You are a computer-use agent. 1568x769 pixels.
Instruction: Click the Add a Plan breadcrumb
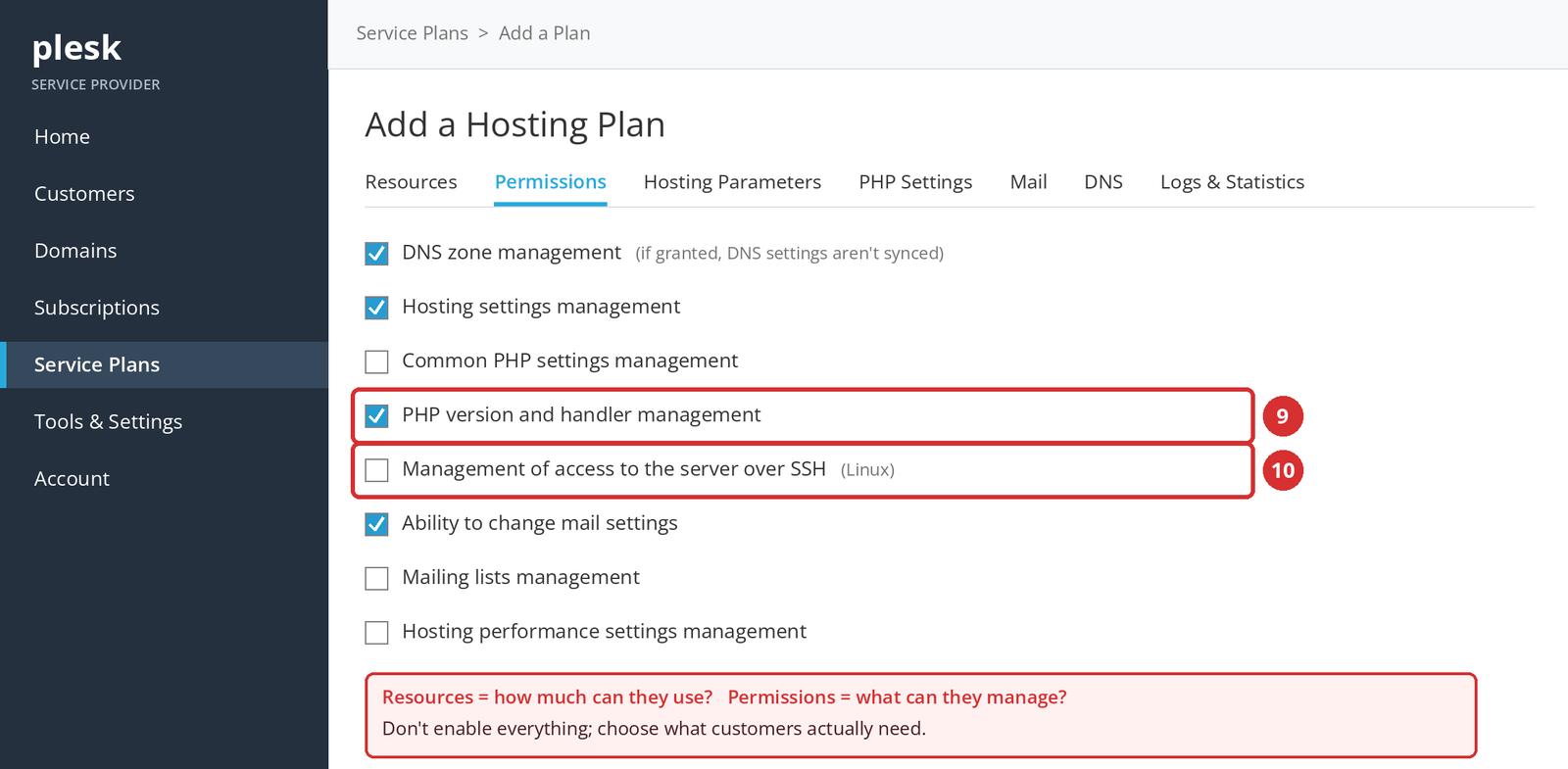[544, 33]
